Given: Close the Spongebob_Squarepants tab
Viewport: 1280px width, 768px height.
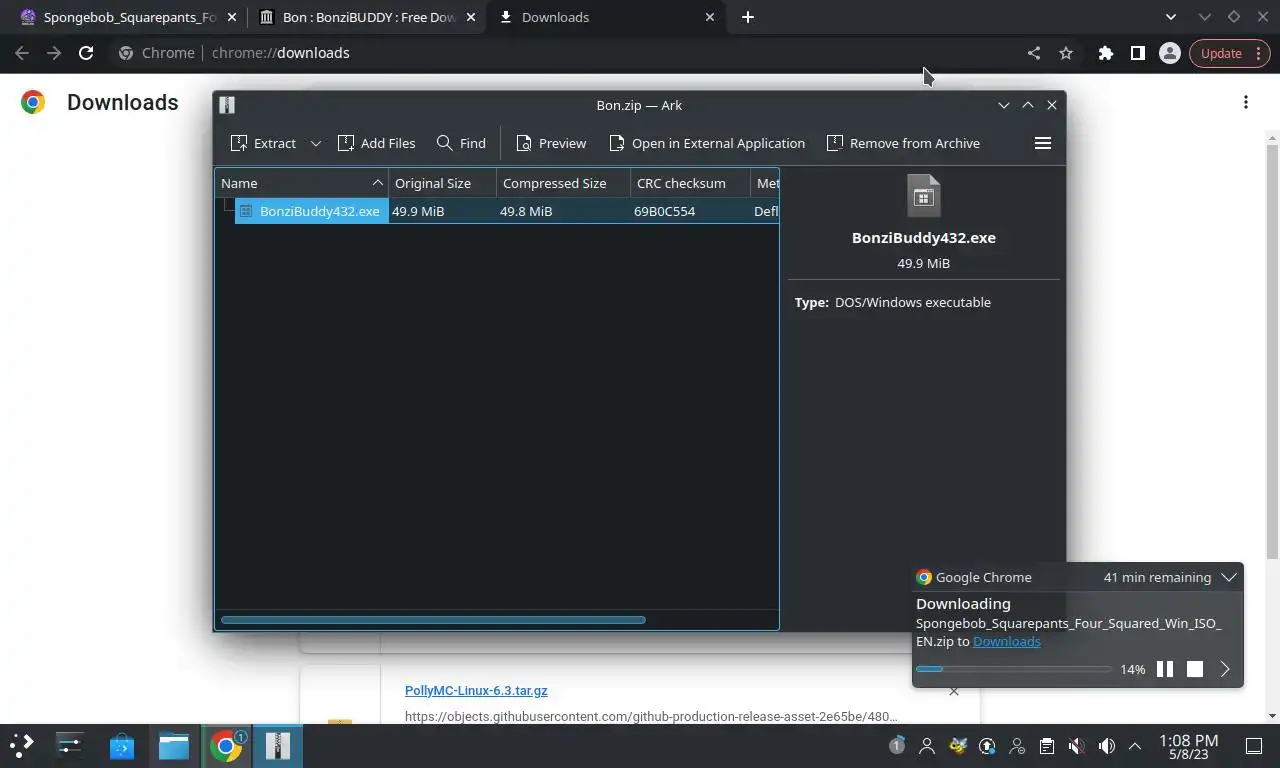Looking at the screenshot, I should pyautogui.click(x=232, y=17).
